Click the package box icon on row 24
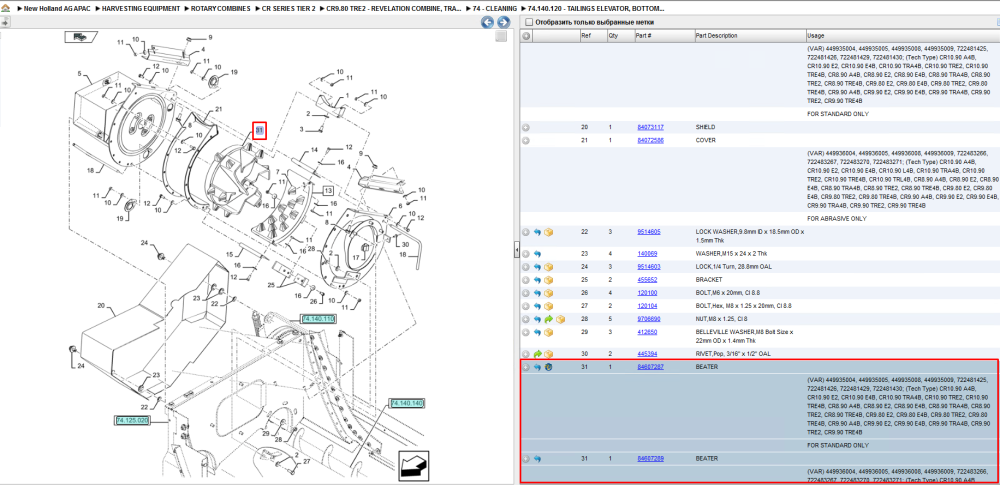Screen dimensions: 1000x485 pos(548,267)
